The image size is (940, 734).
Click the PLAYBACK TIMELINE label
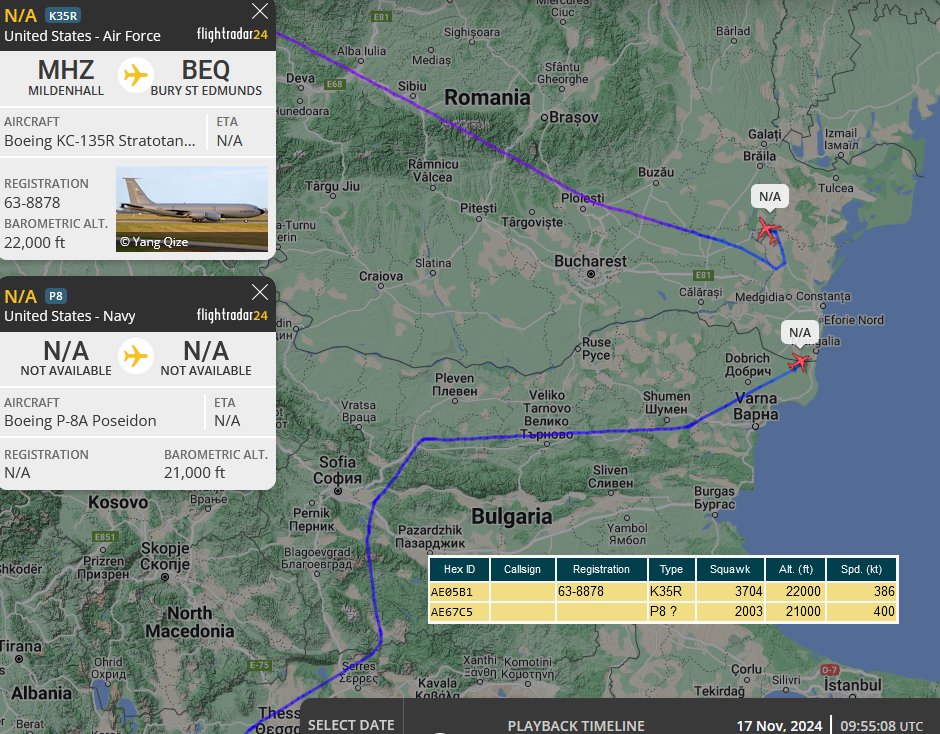point(576,726)
